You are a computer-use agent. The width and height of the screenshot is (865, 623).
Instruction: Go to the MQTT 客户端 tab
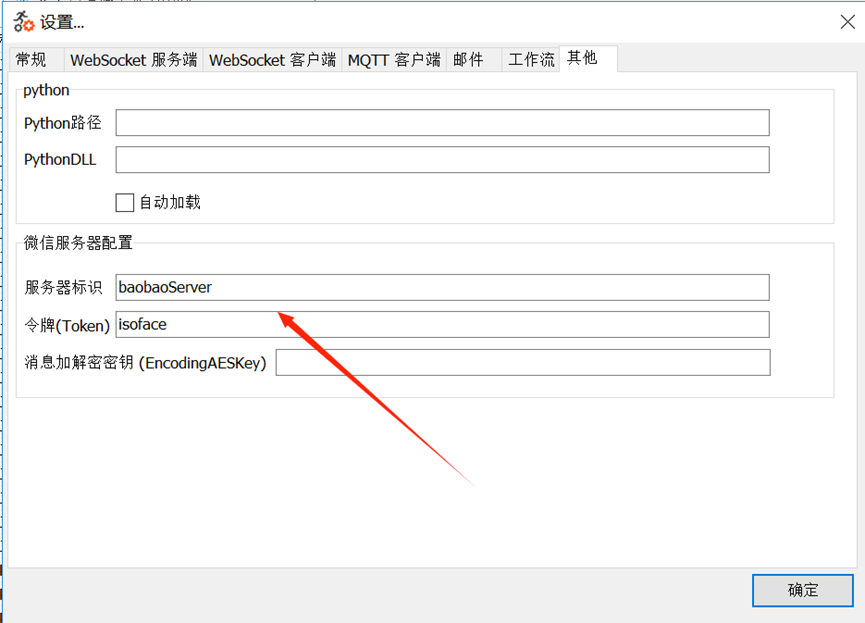coord(393,60)
